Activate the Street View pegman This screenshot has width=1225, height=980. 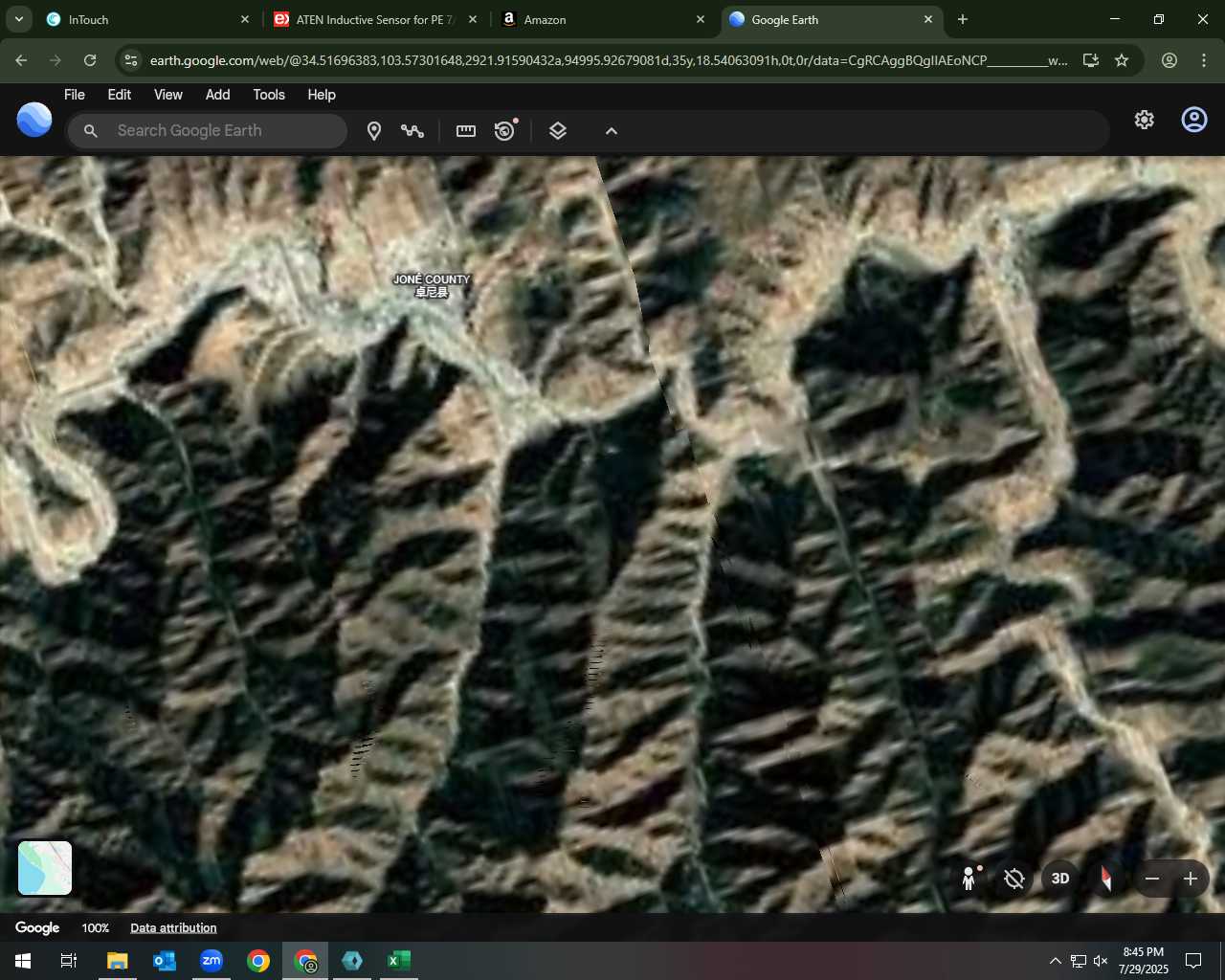click(x=969, y=878)
